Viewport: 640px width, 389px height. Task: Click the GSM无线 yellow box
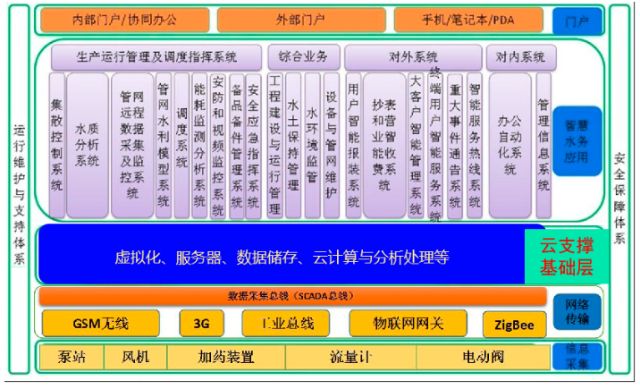[x=100, y=323]
